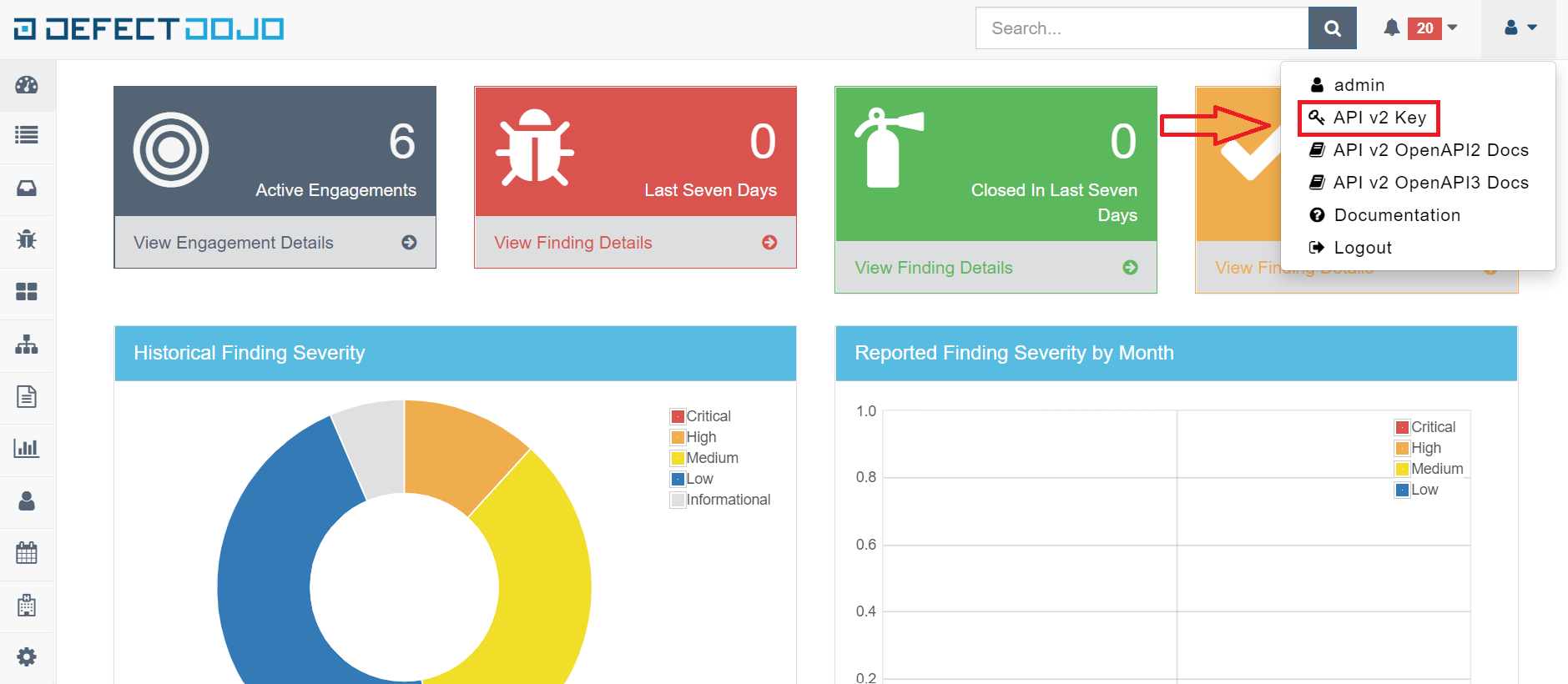This screenshot has width=1568, height=684.
Task: Click the yellow Medium segment of the donut chart
Action: click(542, 567)
